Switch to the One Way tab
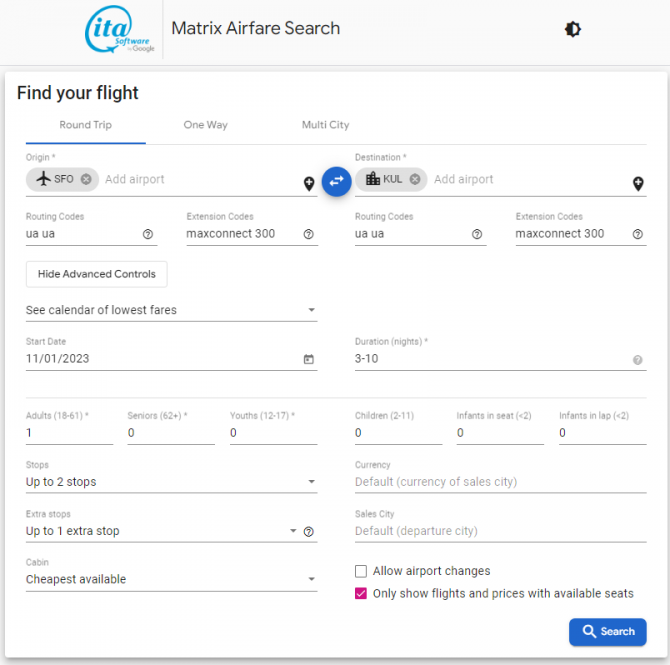670x665 pixels. 205,125
